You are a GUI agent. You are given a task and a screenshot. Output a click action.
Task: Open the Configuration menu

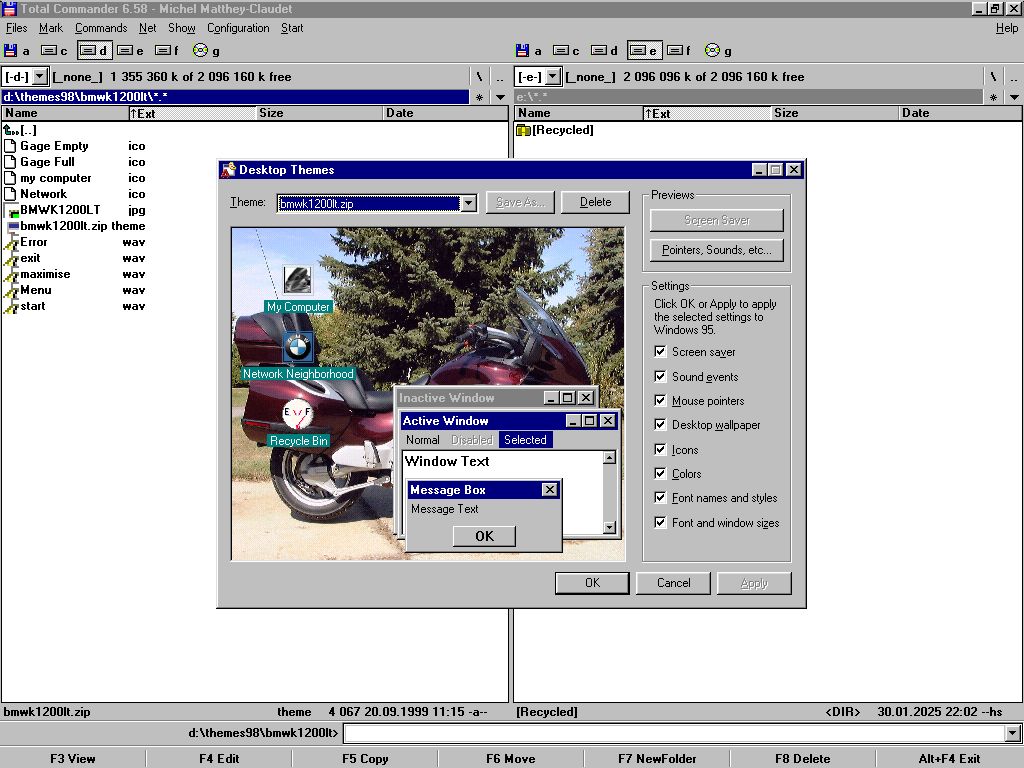[x=238, y=28]
